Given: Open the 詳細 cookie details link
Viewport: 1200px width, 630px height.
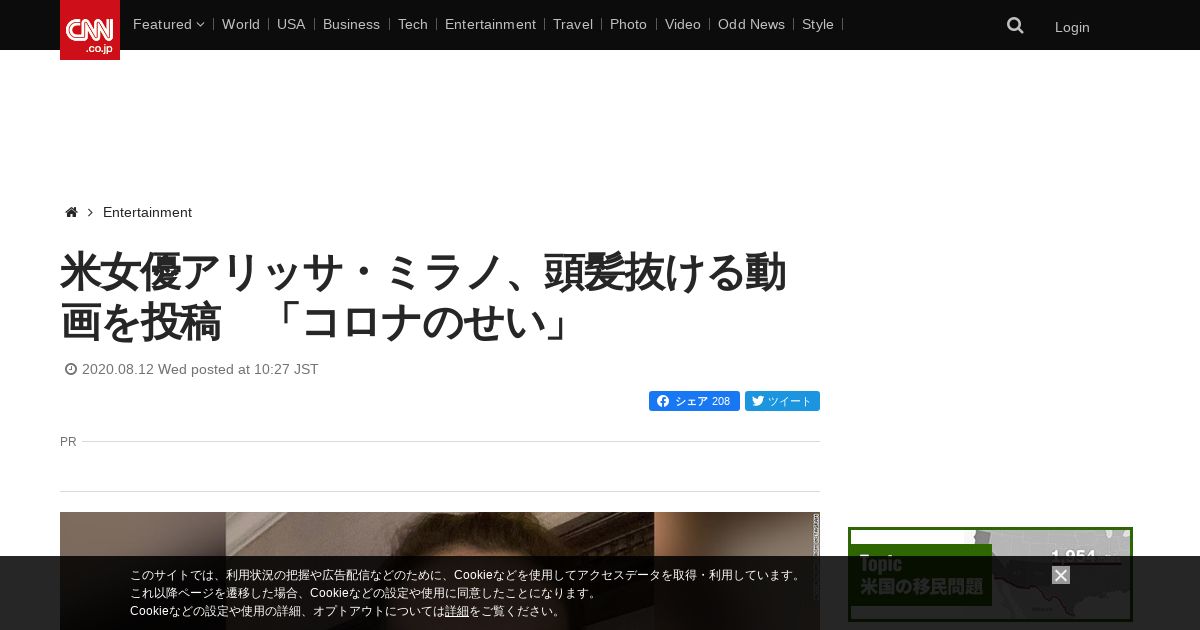Looking at the screenshot, I should pyautogui.click(x=457, y=611).
